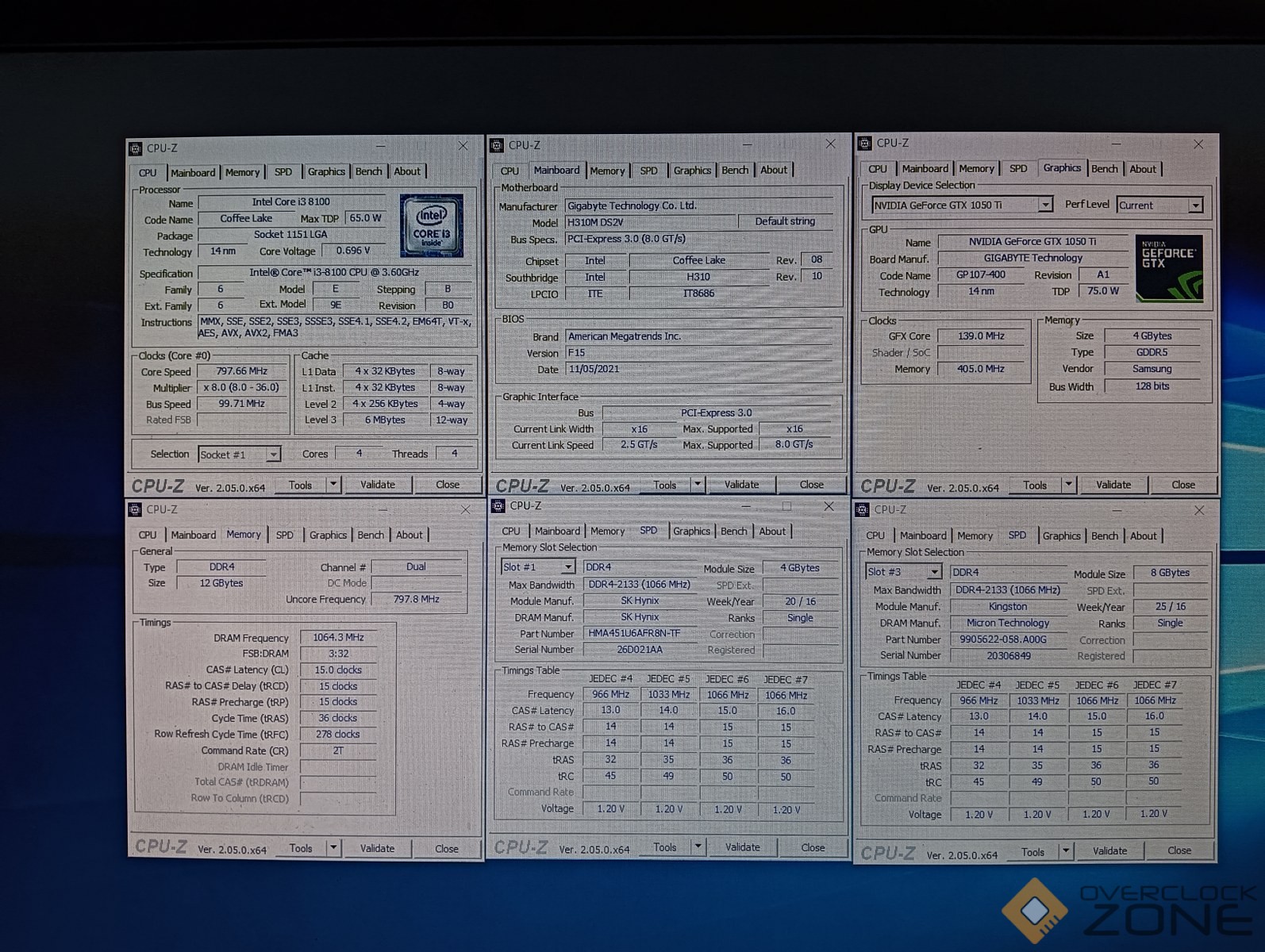Screen dimensions: 1265x952
Task: Click the Name field showing Intel Core i3 8100
Action: (x=291, y=202)
